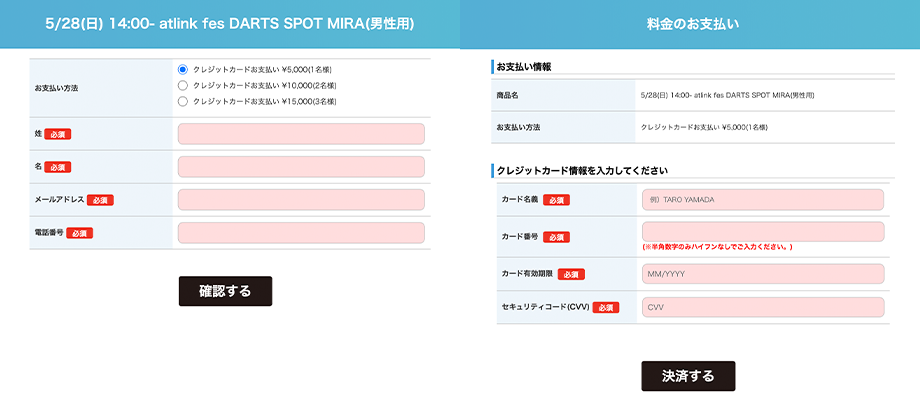Focus the カード番号 input field
This screenshot has height=406, width=920.
pos(763,232)
